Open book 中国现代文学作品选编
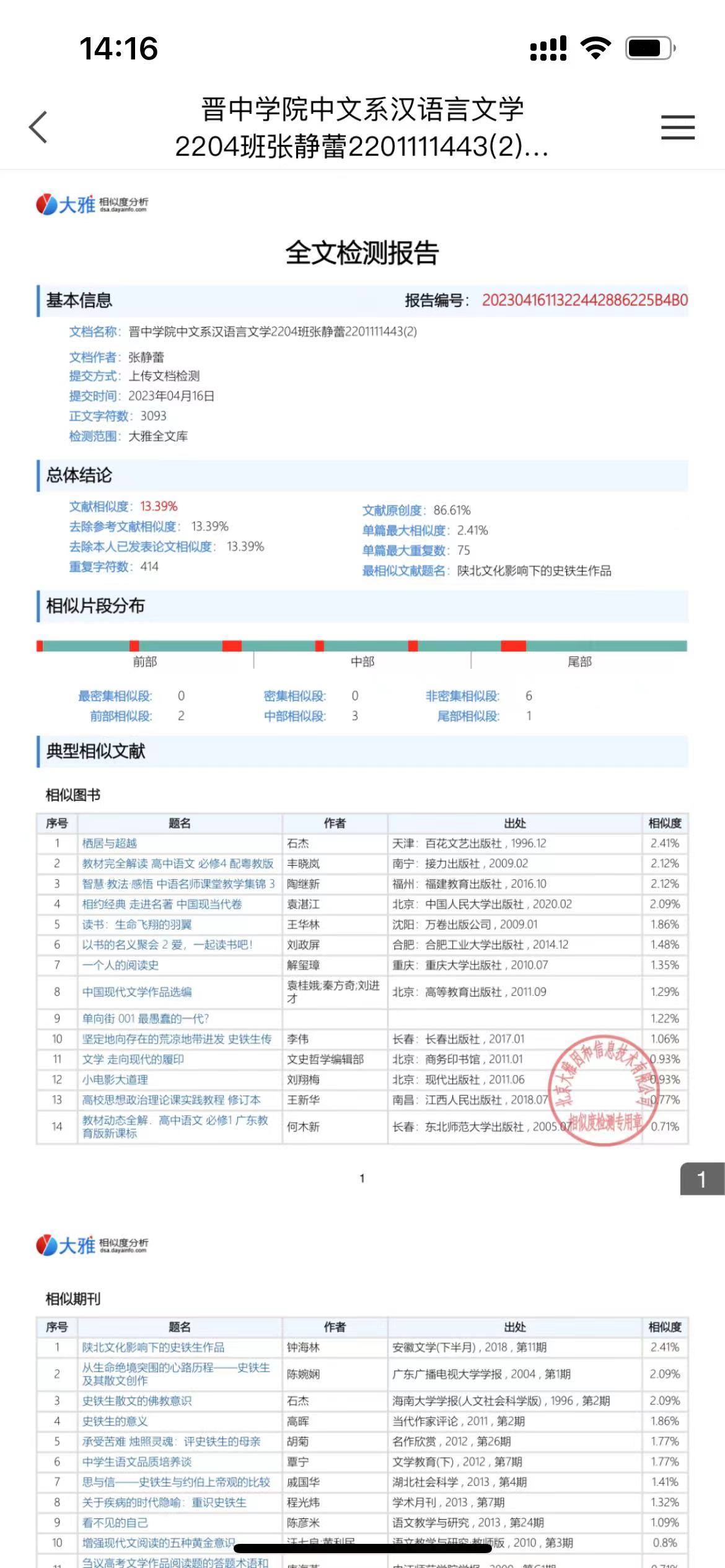Viewport: 725px width, 1568px height. (137, 992)
